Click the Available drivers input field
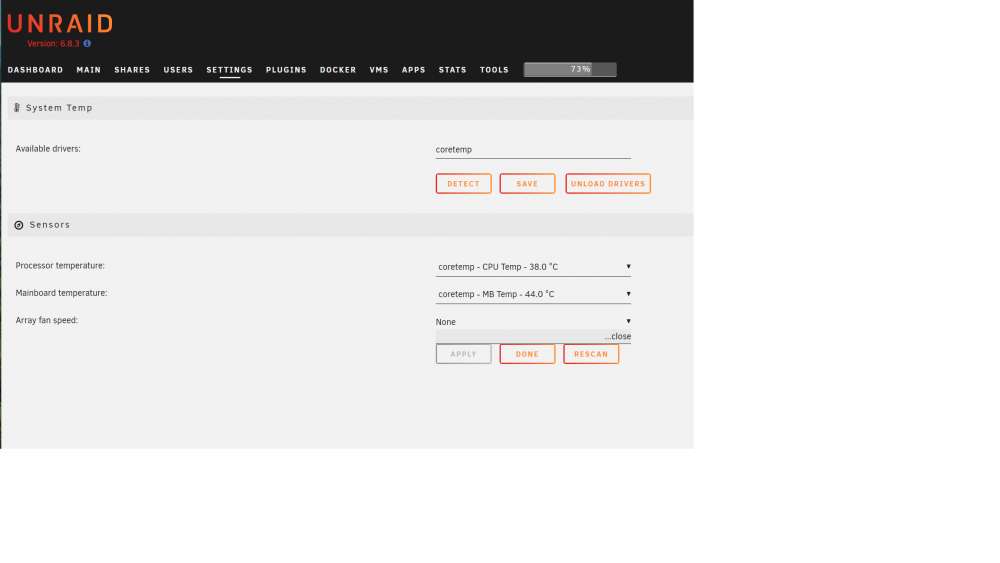 coord(533,150)
